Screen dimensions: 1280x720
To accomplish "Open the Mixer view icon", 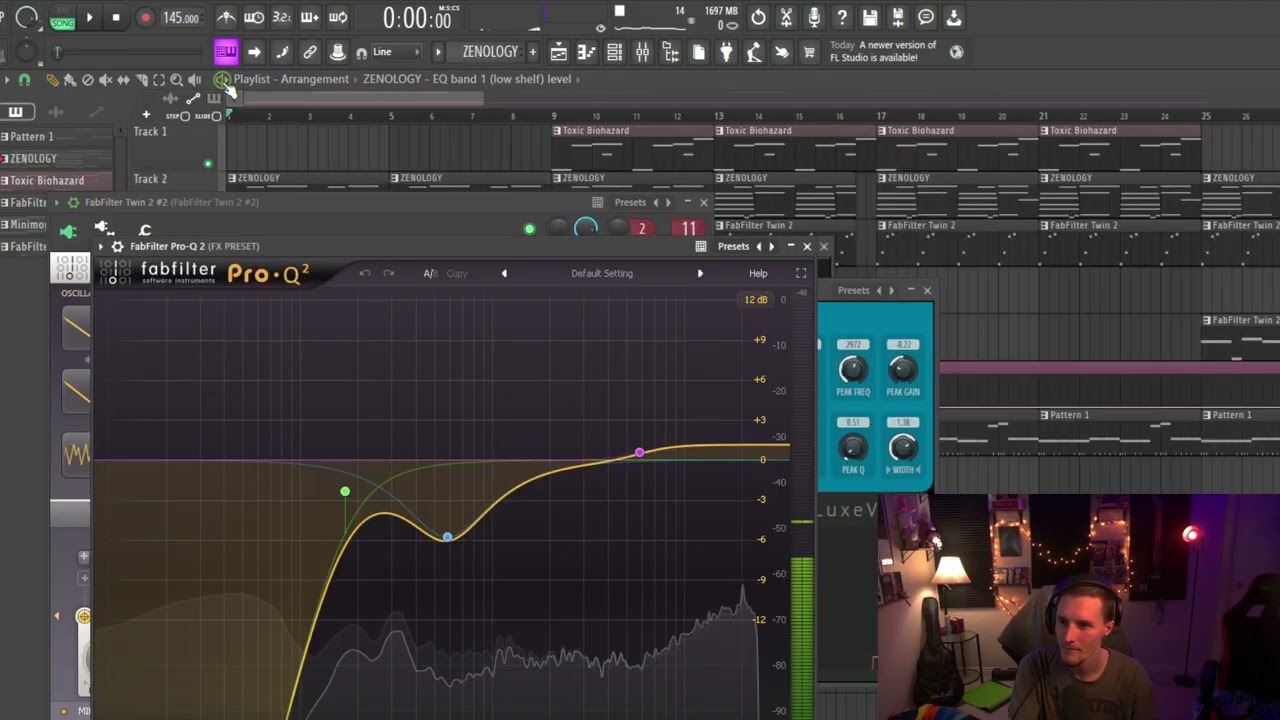I will point(642,52).
